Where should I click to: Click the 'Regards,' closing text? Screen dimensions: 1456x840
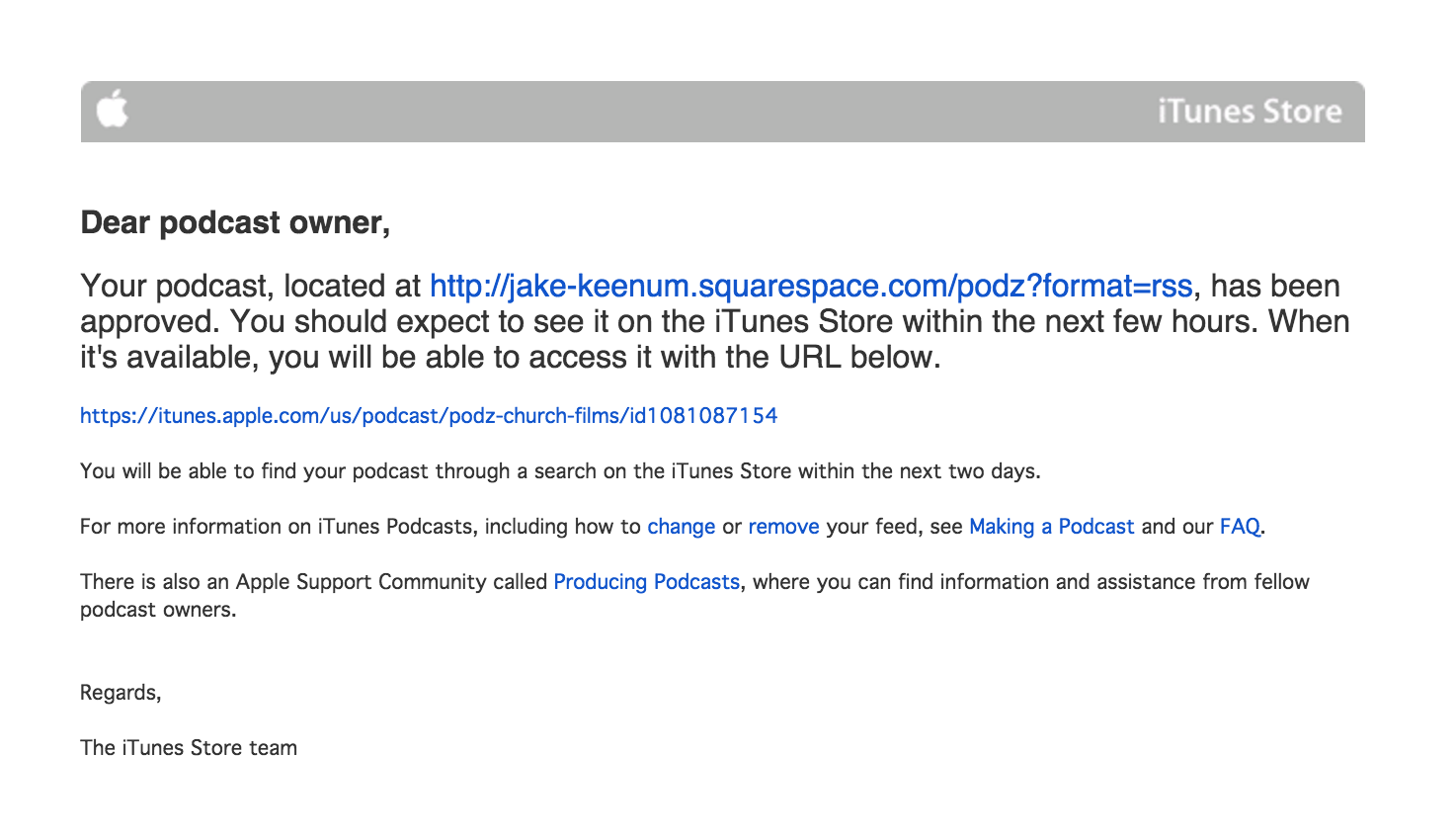tap(121, 693)
